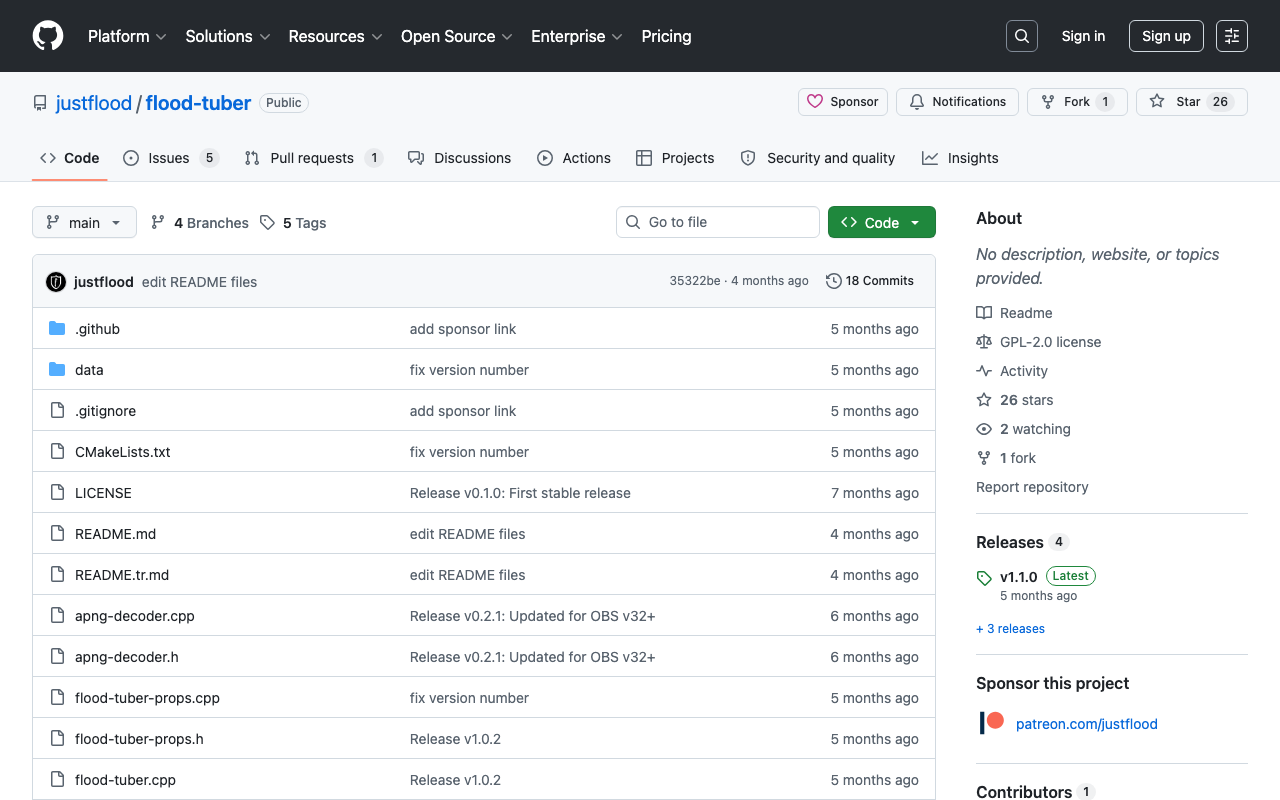Click the Readme book icon in About

point(984,313)
